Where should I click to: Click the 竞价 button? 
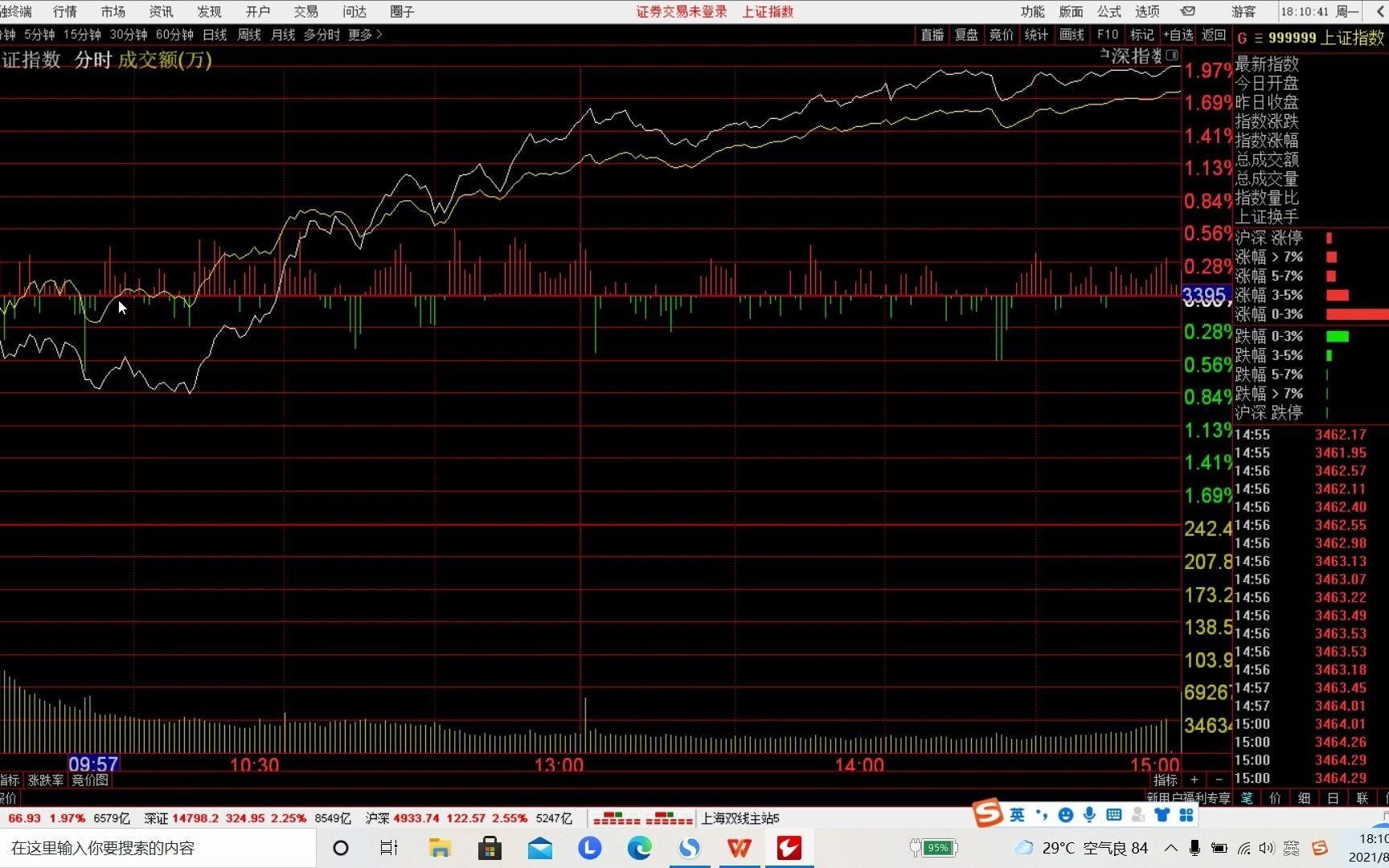(x=1002, y=35)
